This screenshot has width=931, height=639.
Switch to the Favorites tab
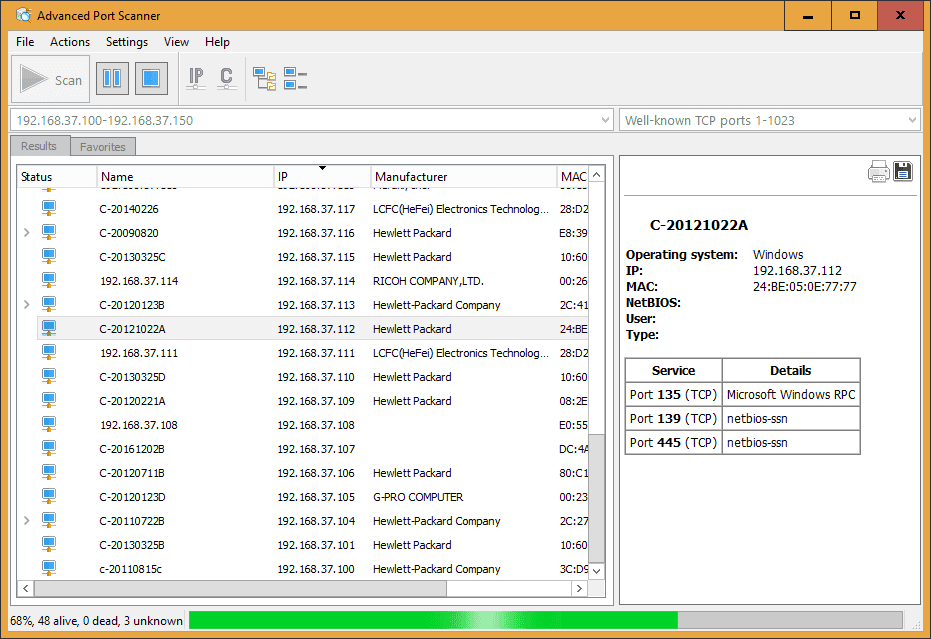[103, 147]
